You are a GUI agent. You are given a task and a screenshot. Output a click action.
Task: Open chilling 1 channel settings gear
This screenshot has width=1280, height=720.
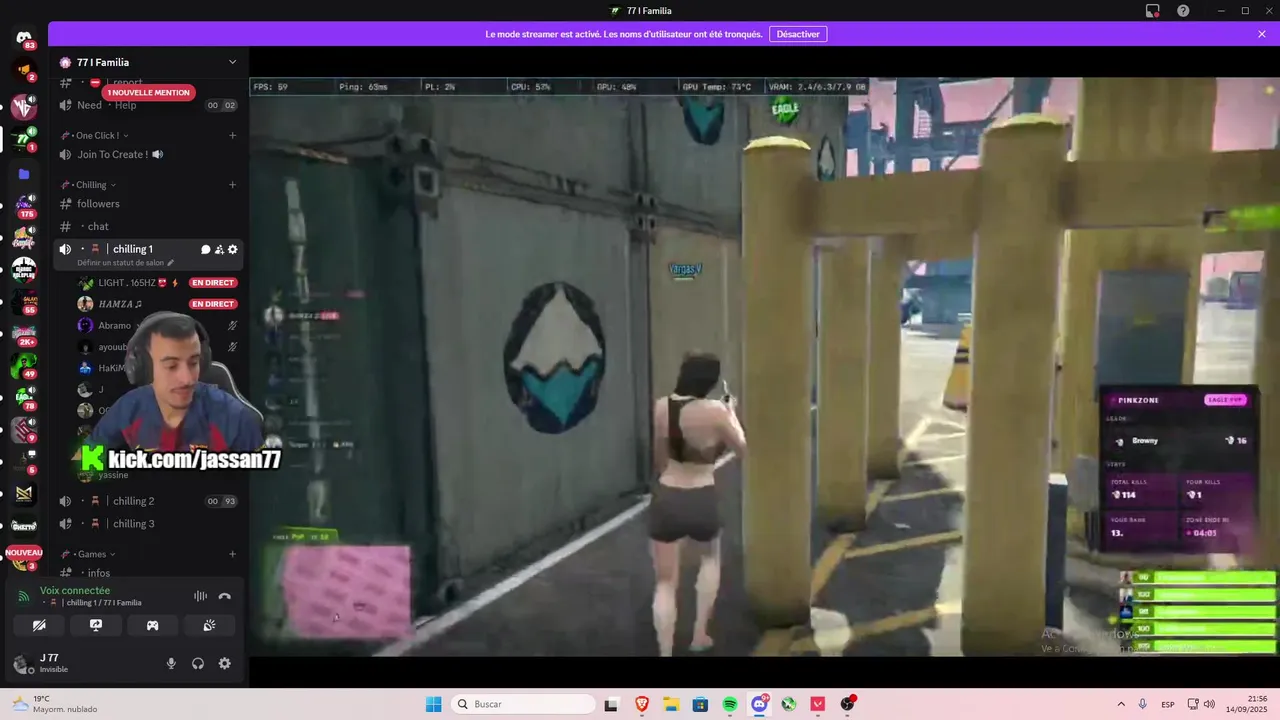[x=233, y=249]
